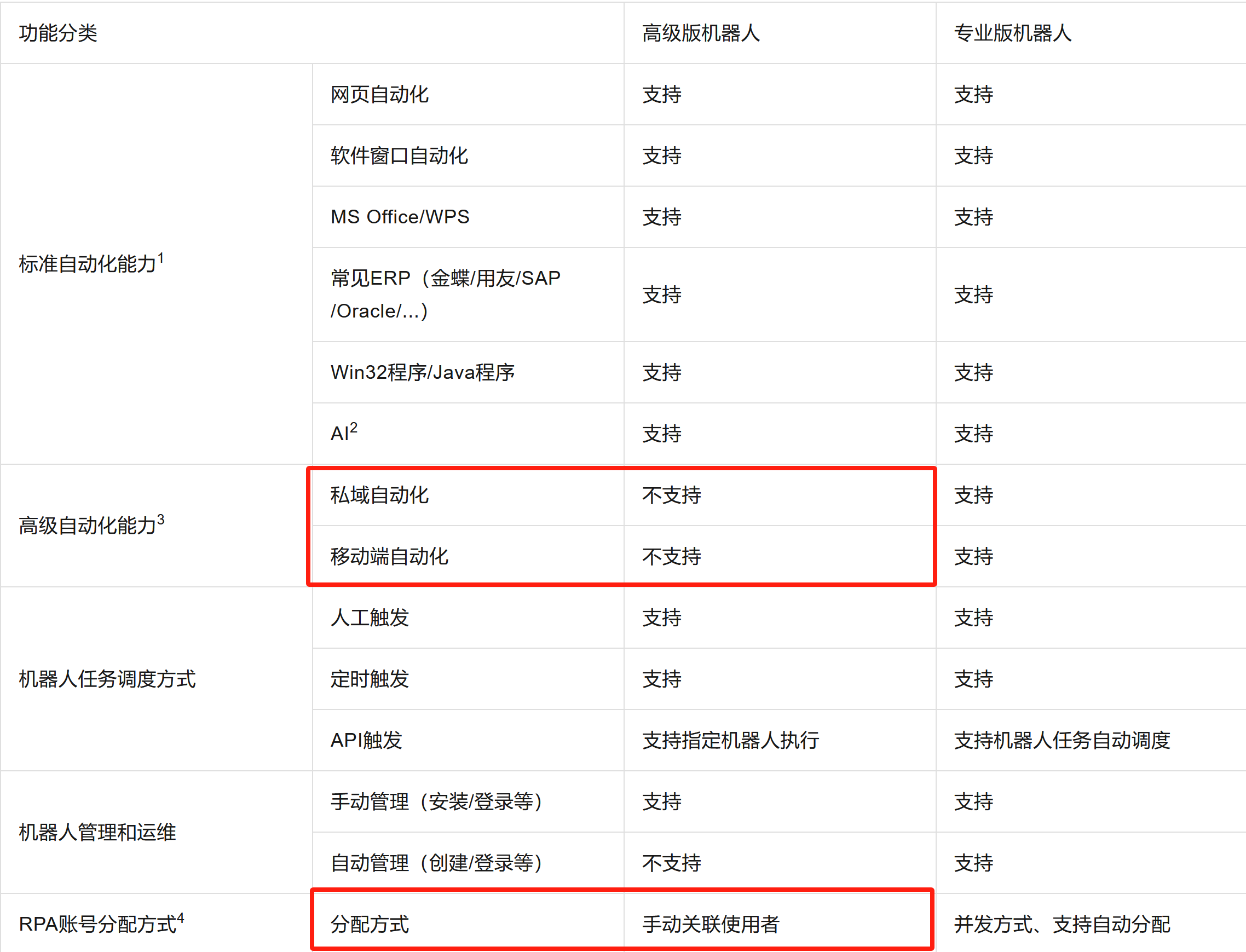Click 支持指定机器人执行 in API触发 row
The width and height of the screenshot is (1246, 952).
[x=730, y=740]
